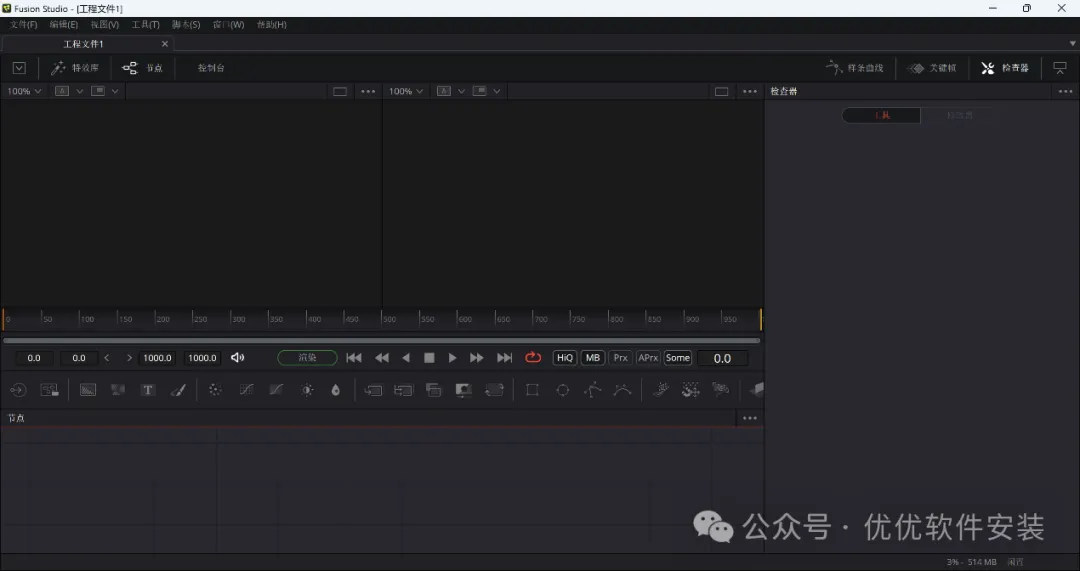Screen dimensions: 1080x571
Task: Add the Channel Booleans tool
Action: (403, 390)
